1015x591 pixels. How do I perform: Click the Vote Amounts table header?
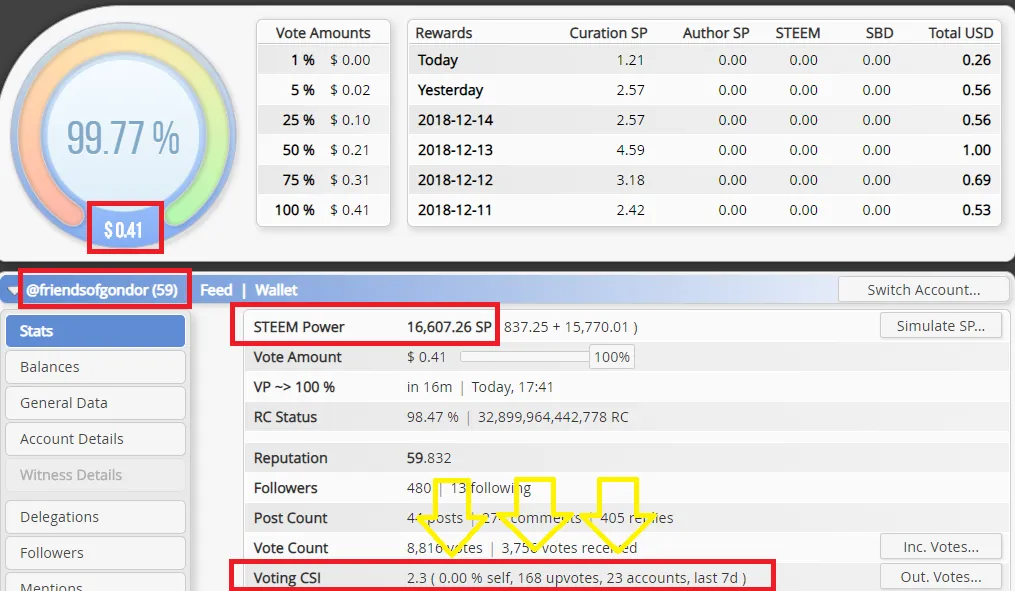point(323,33)
